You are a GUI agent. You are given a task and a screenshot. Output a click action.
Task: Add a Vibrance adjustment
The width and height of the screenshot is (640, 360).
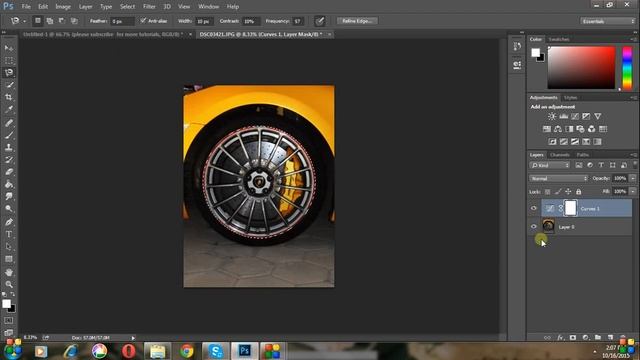click(x=598, y=116)
